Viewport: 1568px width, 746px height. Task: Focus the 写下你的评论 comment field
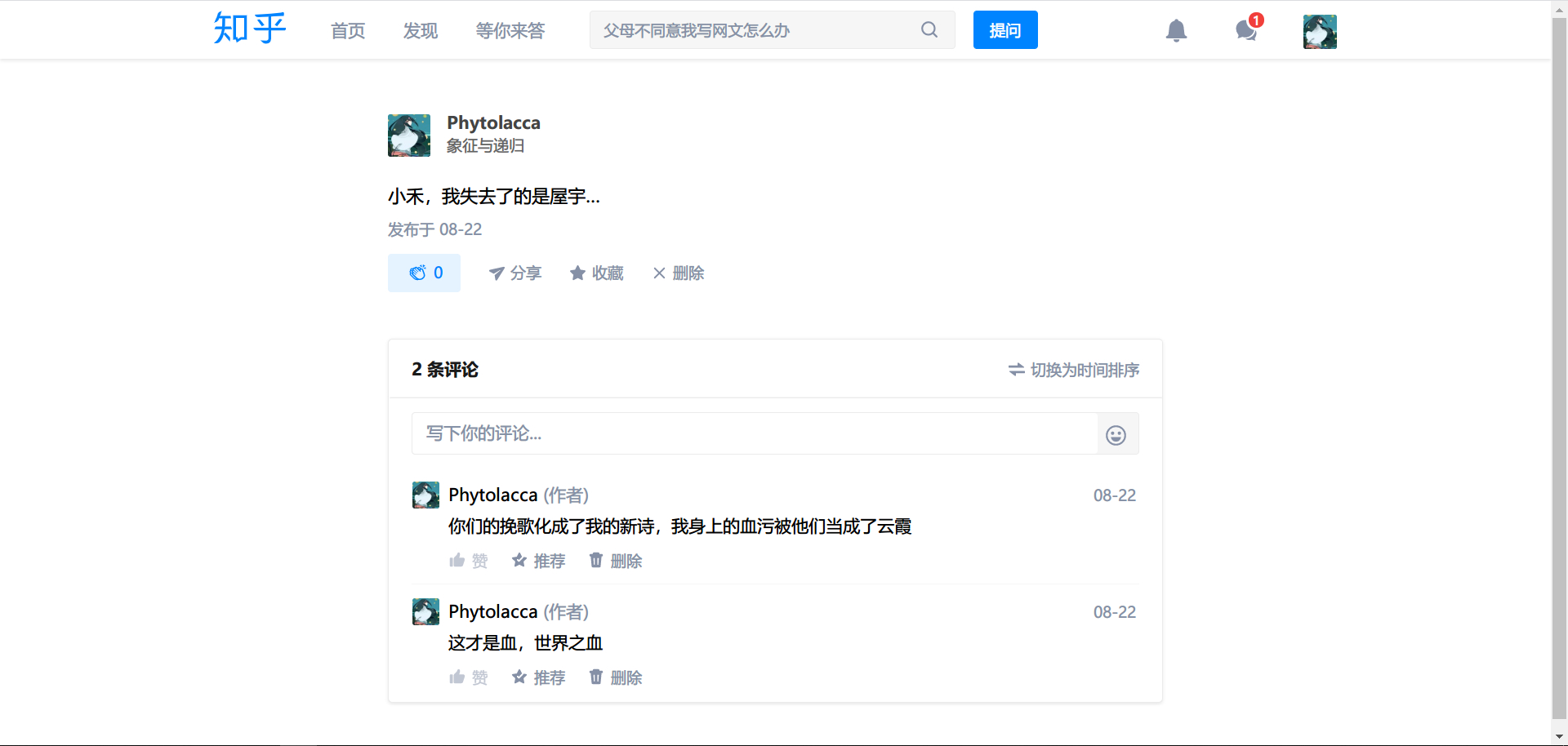pos(753,433)
